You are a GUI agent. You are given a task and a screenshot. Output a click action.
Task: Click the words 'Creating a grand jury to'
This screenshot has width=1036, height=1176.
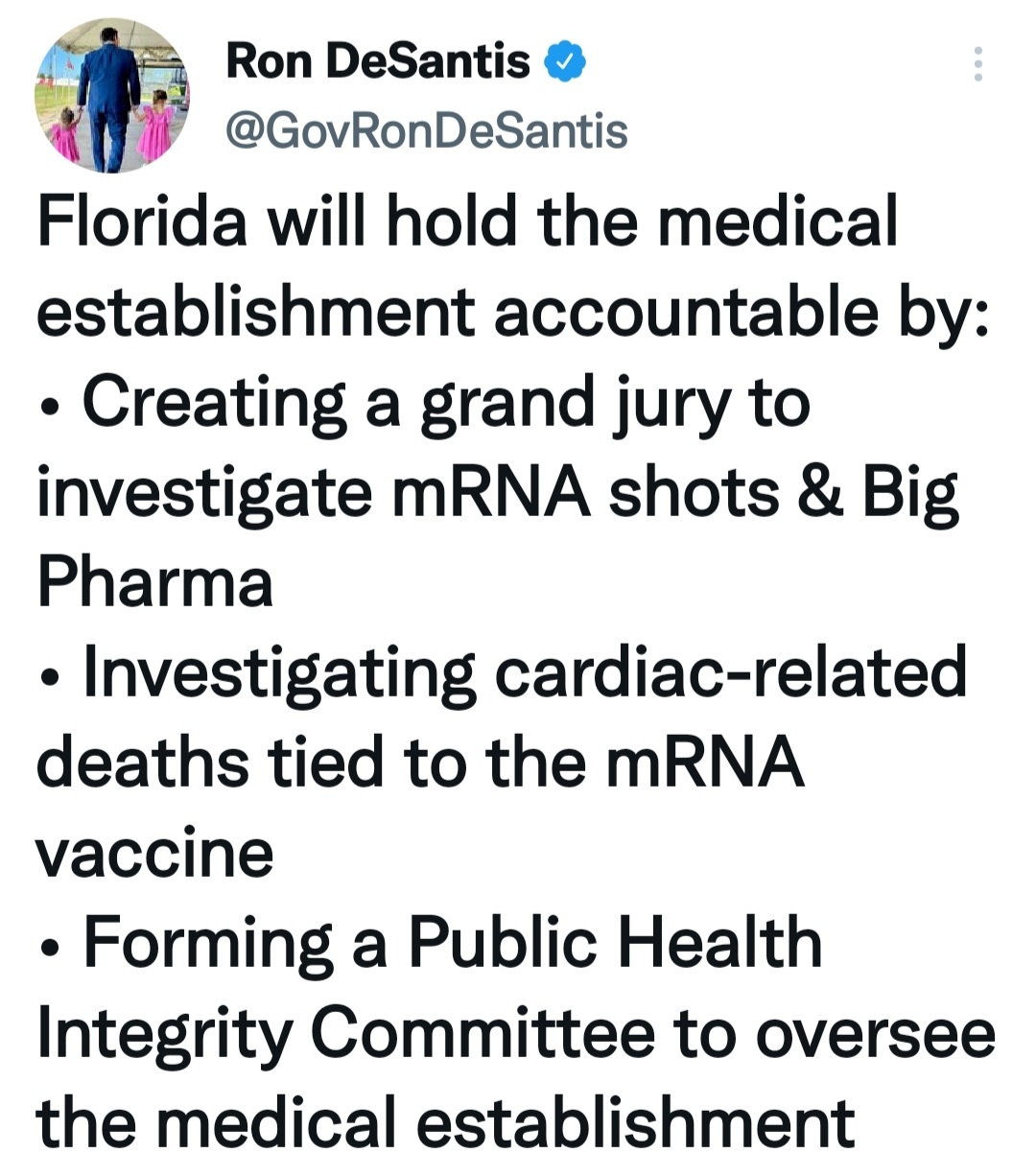[446, 404]
